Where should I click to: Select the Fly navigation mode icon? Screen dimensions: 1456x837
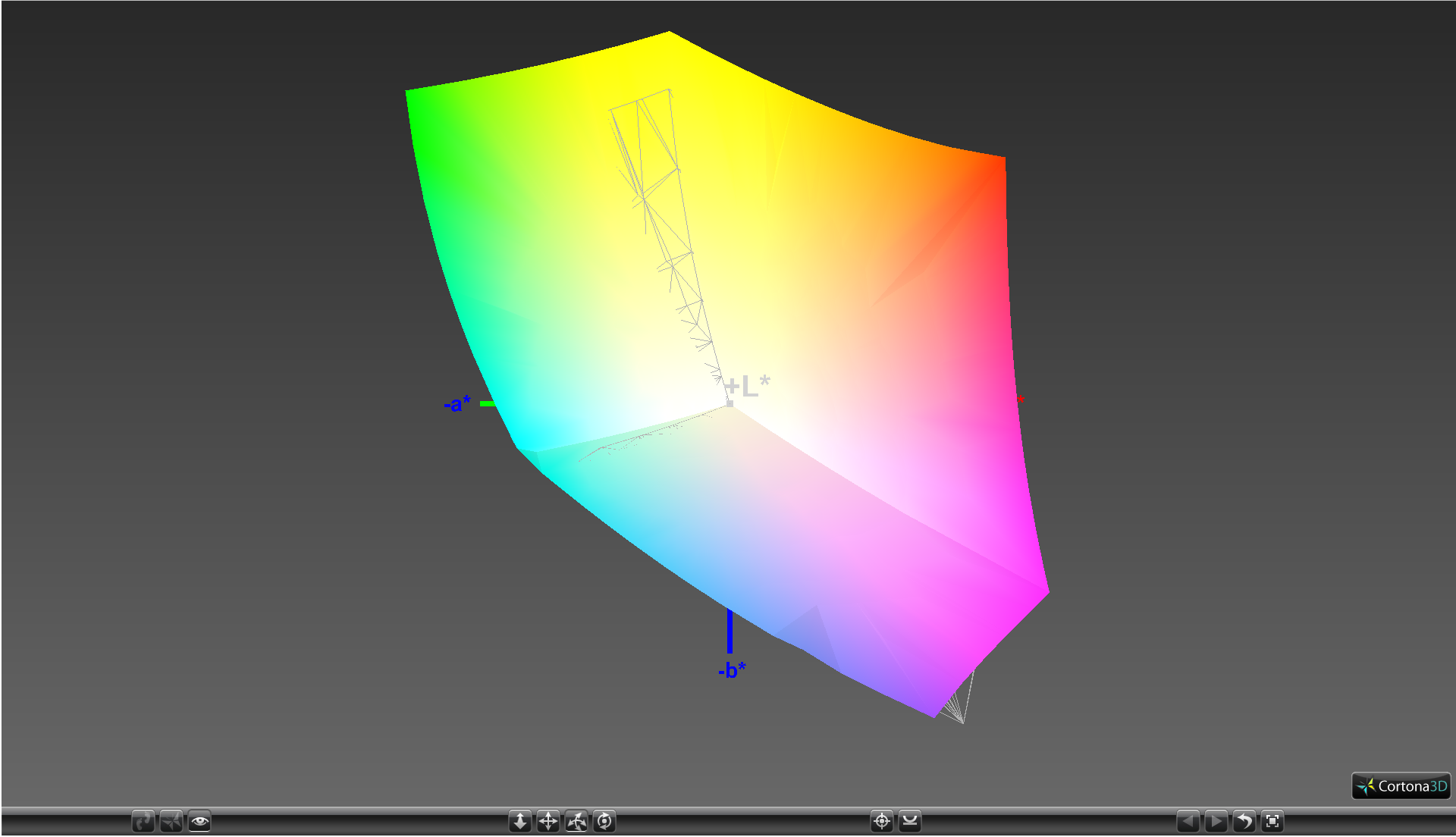[x=171, y=821]
